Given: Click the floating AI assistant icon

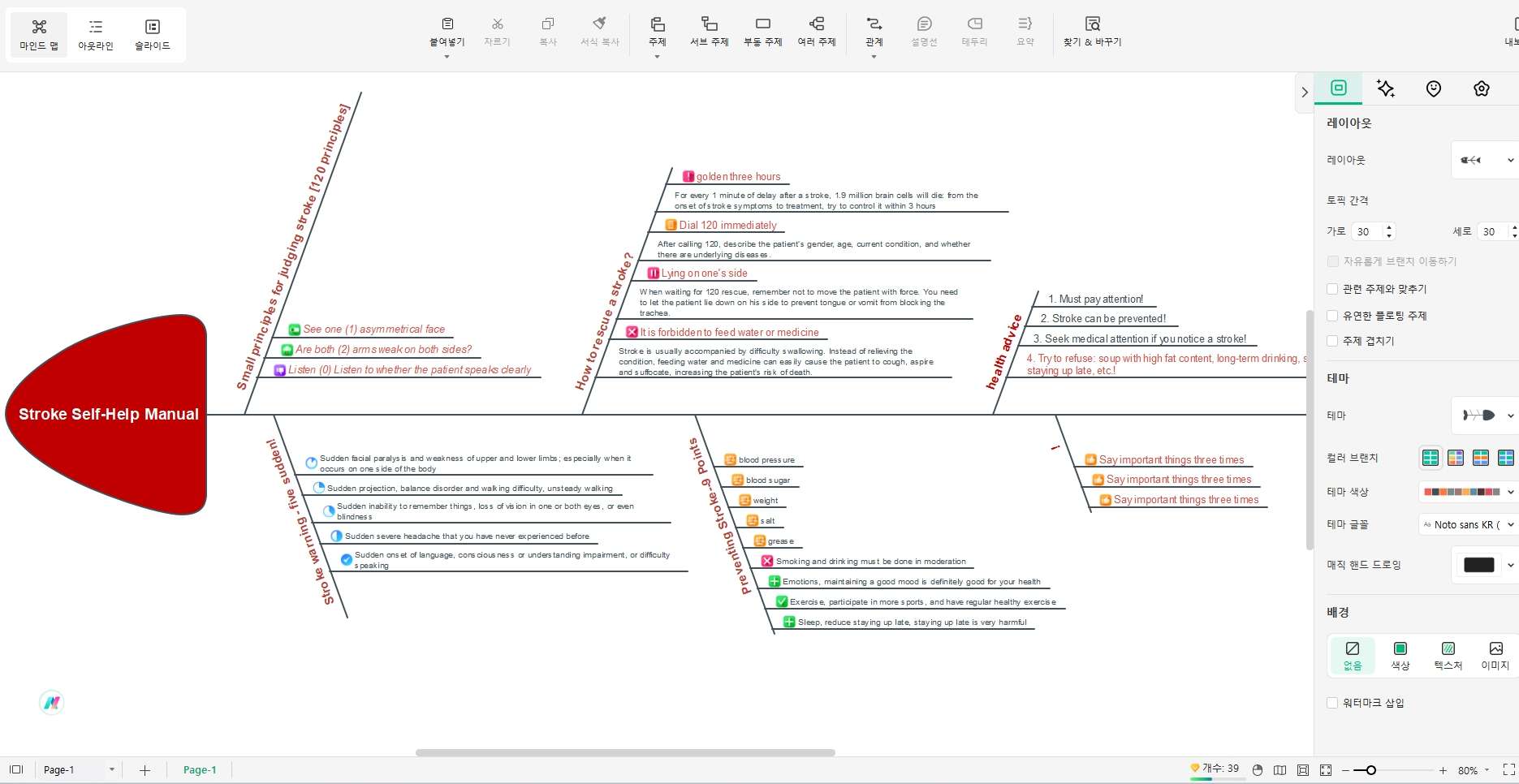Looking at the screenshot, I should click(51, 703).
